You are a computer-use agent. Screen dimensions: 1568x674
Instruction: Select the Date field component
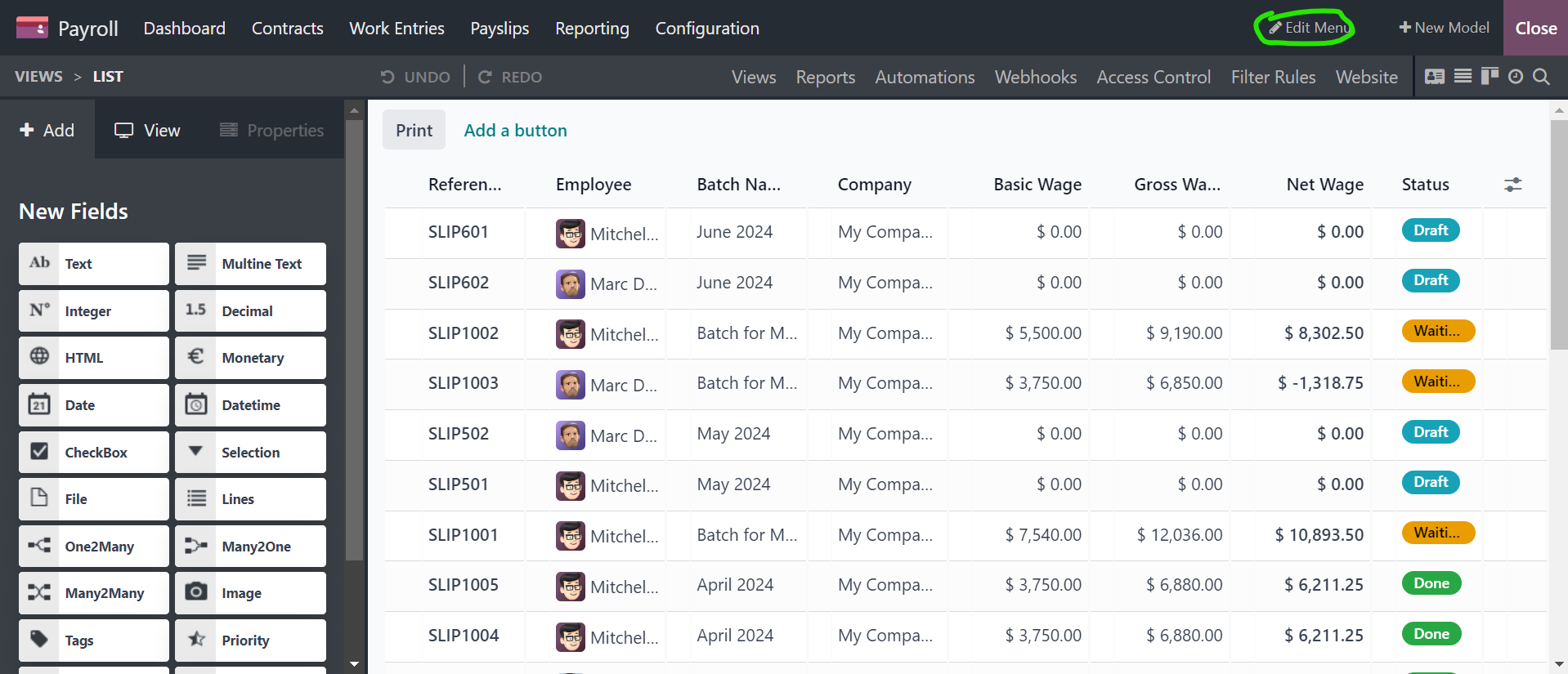[94, 405]
